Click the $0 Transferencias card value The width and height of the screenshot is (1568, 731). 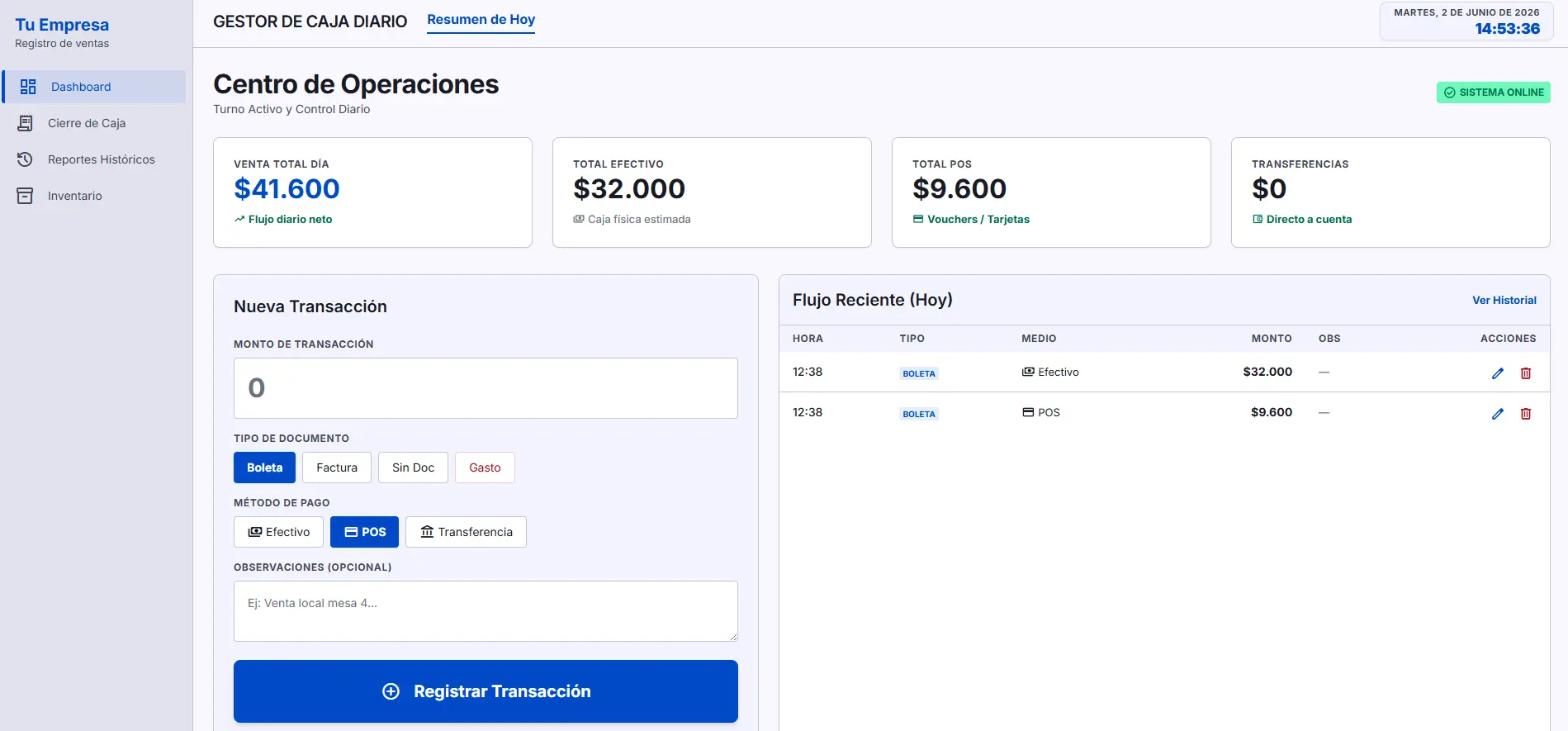pos(1269,189)
